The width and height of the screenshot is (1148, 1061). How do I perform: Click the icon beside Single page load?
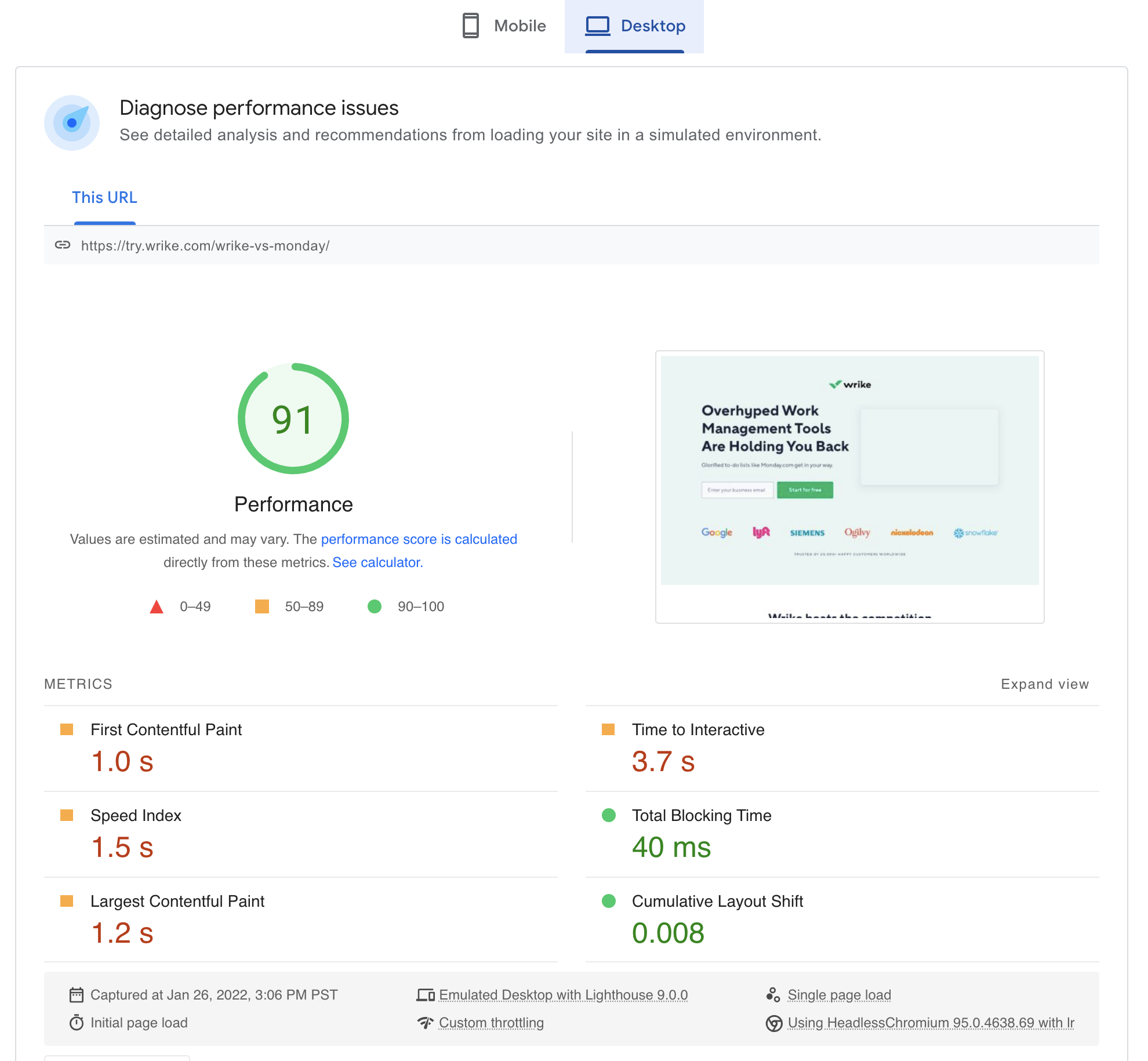pyautogui.click(x=773, y=995)
